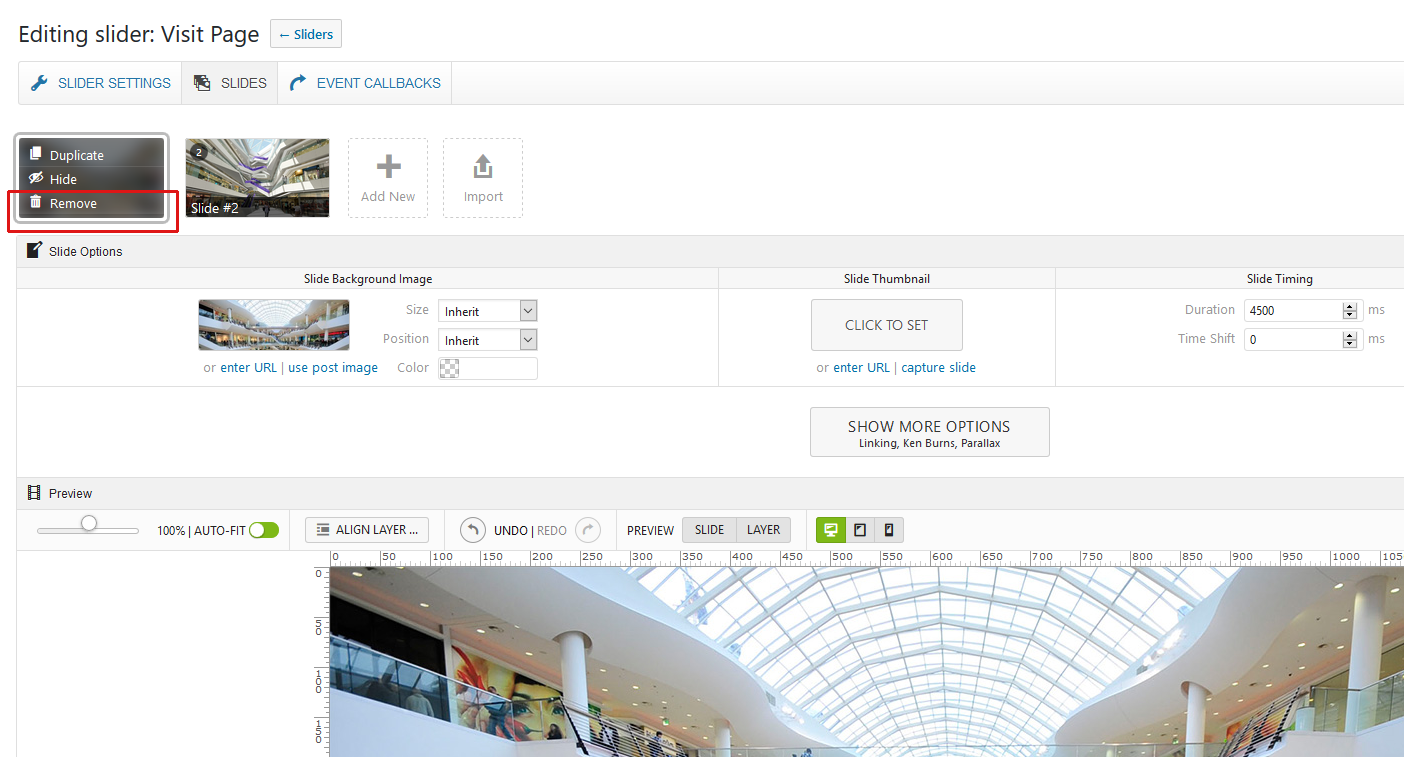Select the desktop device preview icon
The width and height of the screenshot is (1404, 757).
(830, 530)
